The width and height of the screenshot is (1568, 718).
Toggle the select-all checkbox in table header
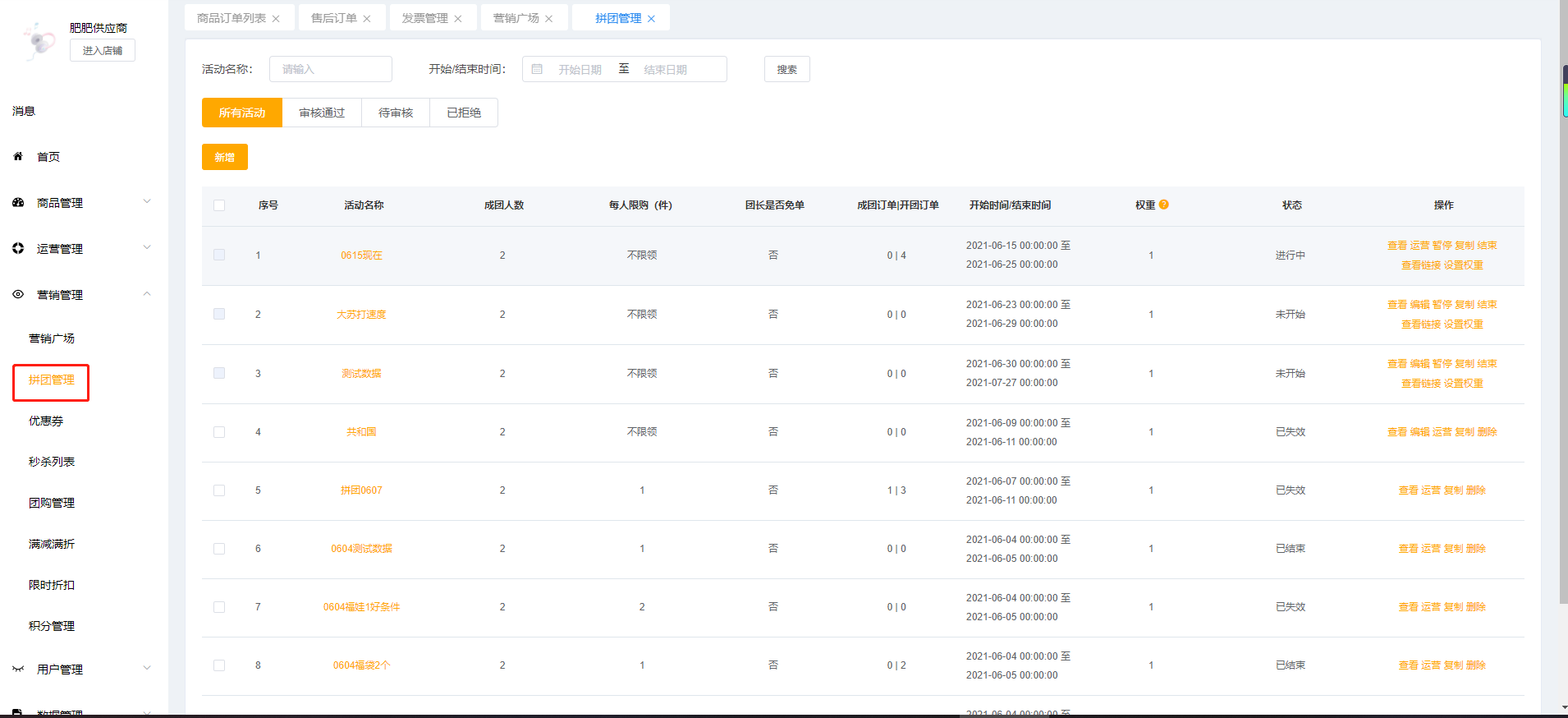click(219, 205)
